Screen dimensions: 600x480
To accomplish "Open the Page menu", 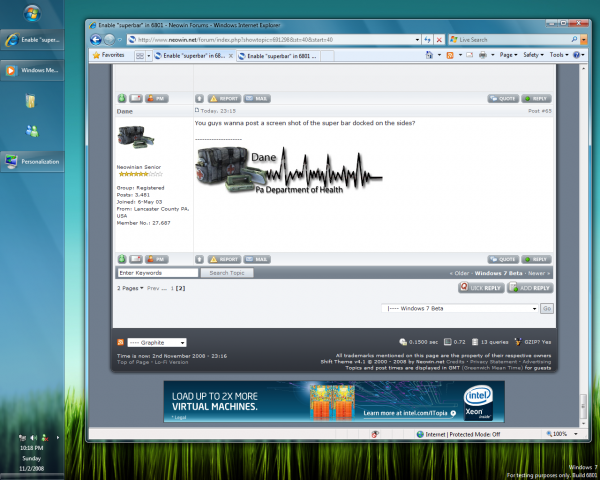I will point(508,55).
